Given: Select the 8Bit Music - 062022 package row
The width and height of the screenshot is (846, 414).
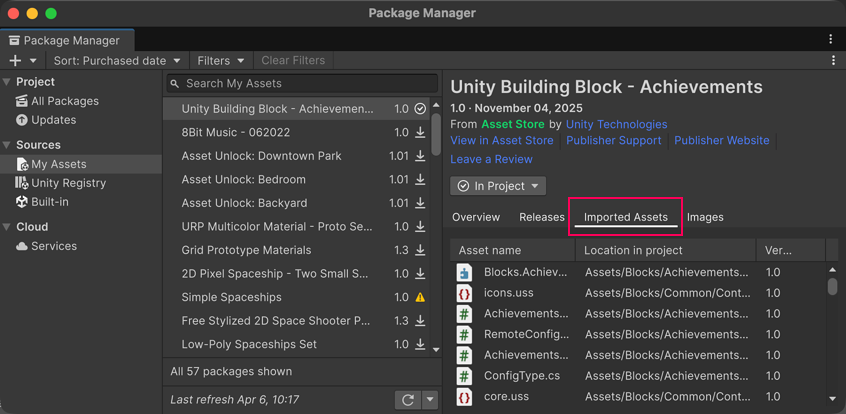Looking at the screenshot, I should (x=296, y=133).
